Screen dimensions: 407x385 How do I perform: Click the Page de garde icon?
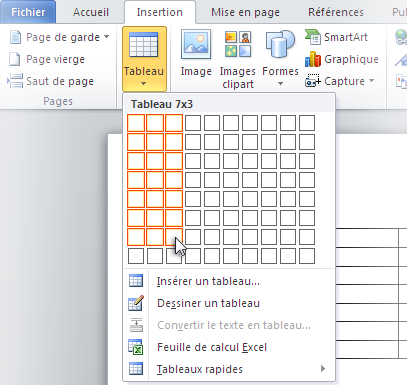(15, 37)
